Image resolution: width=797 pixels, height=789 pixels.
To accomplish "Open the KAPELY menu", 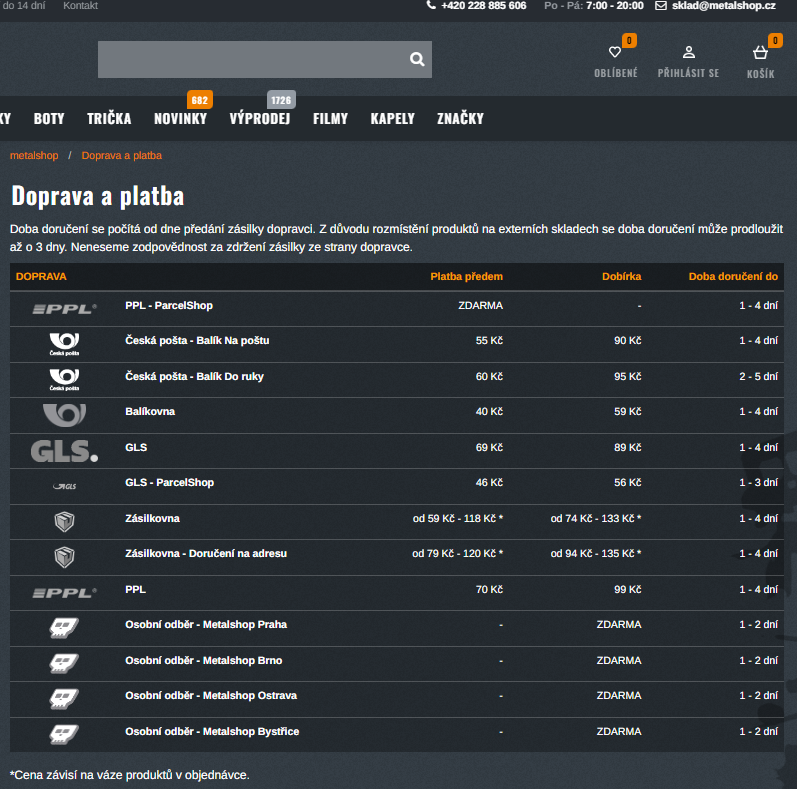I will point(392,119).
